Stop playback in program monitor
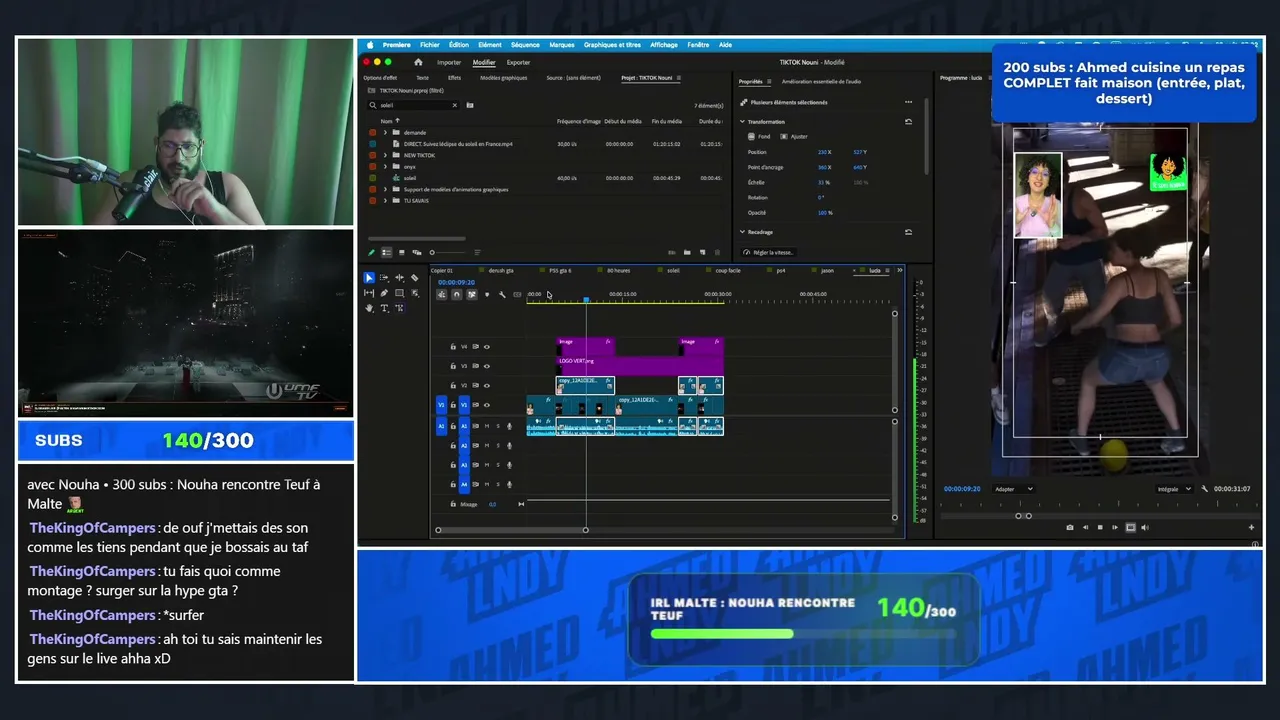Image resolution: width=1280 pixels, height=720 pixels. click(1100, 527)
